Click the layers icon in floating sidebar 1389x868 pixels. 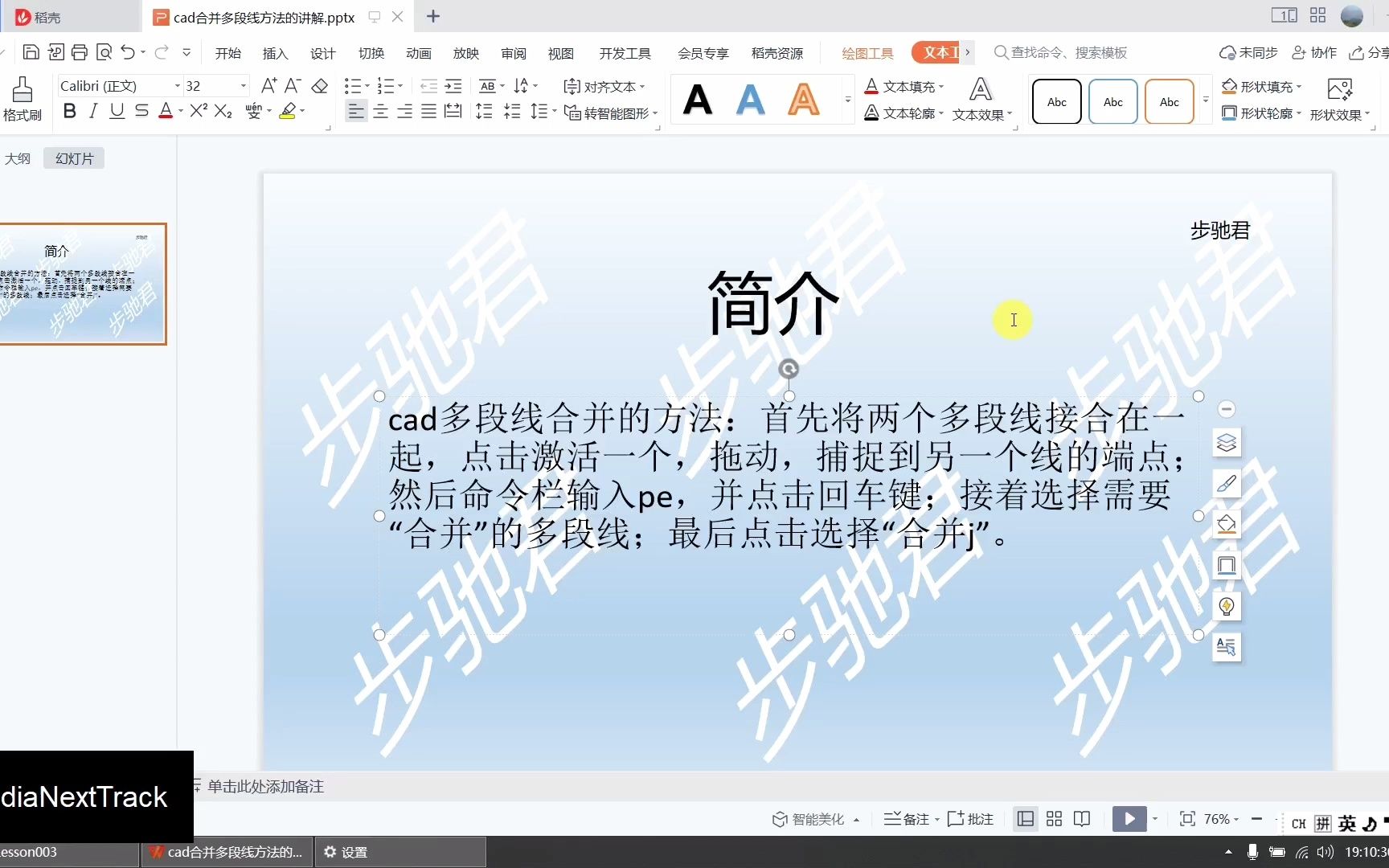1226,443
